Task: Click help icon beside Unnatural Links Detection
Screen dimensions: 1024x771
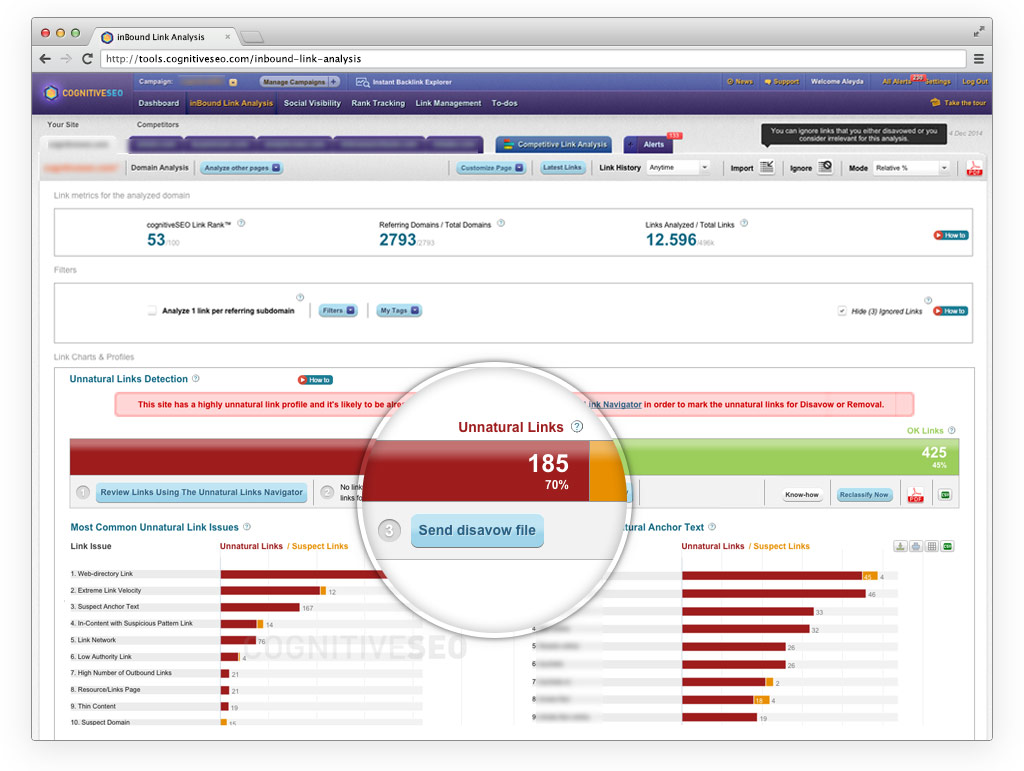Action: pyautogui.click(x=196, y=379)
